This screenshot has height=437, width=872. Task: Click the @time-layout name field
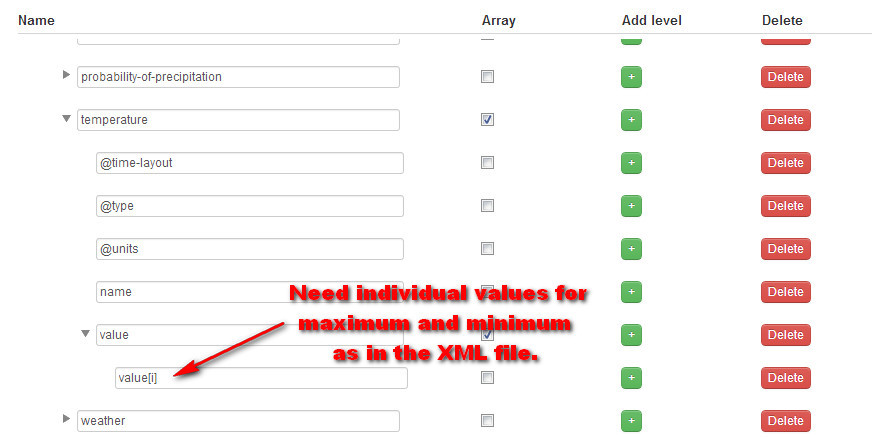(x=249, y=163)
